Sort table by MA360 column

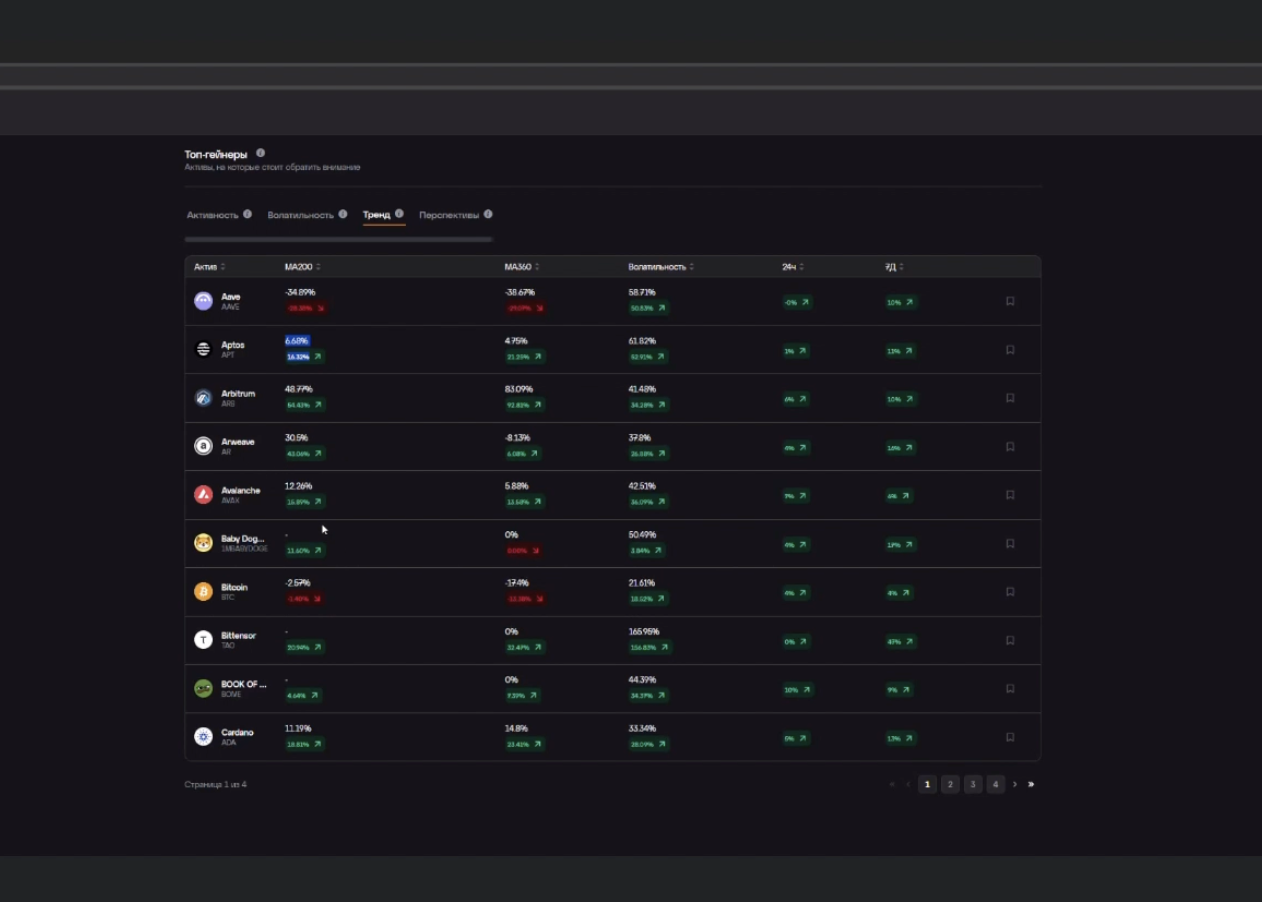tap(518, 267)
